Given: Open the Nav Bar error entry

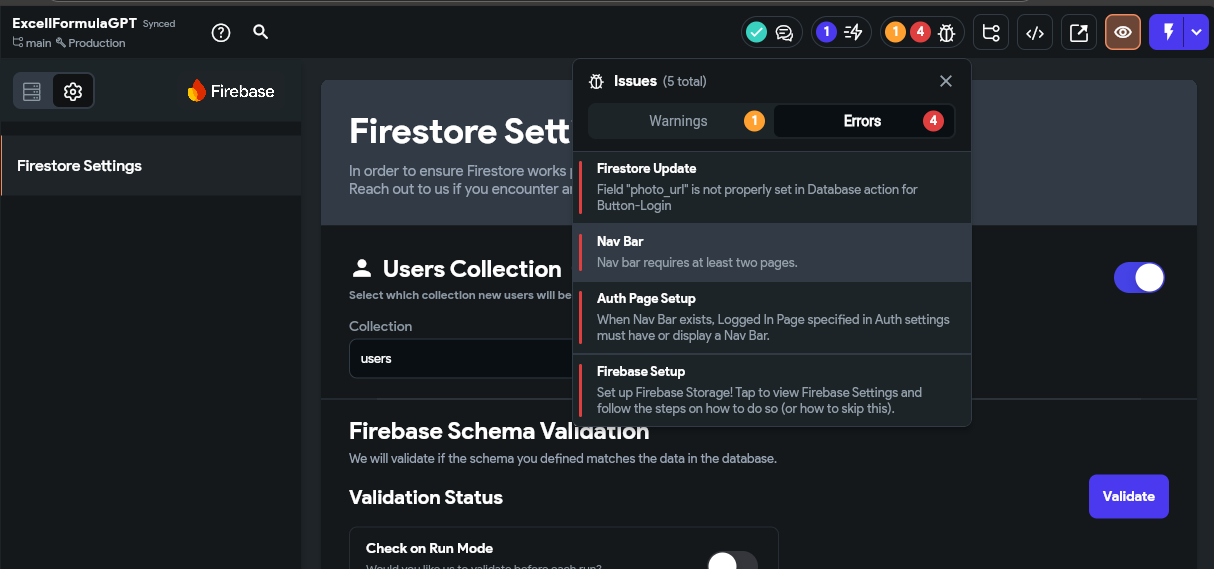Looking at the screenshot, I should coord(772,252).
